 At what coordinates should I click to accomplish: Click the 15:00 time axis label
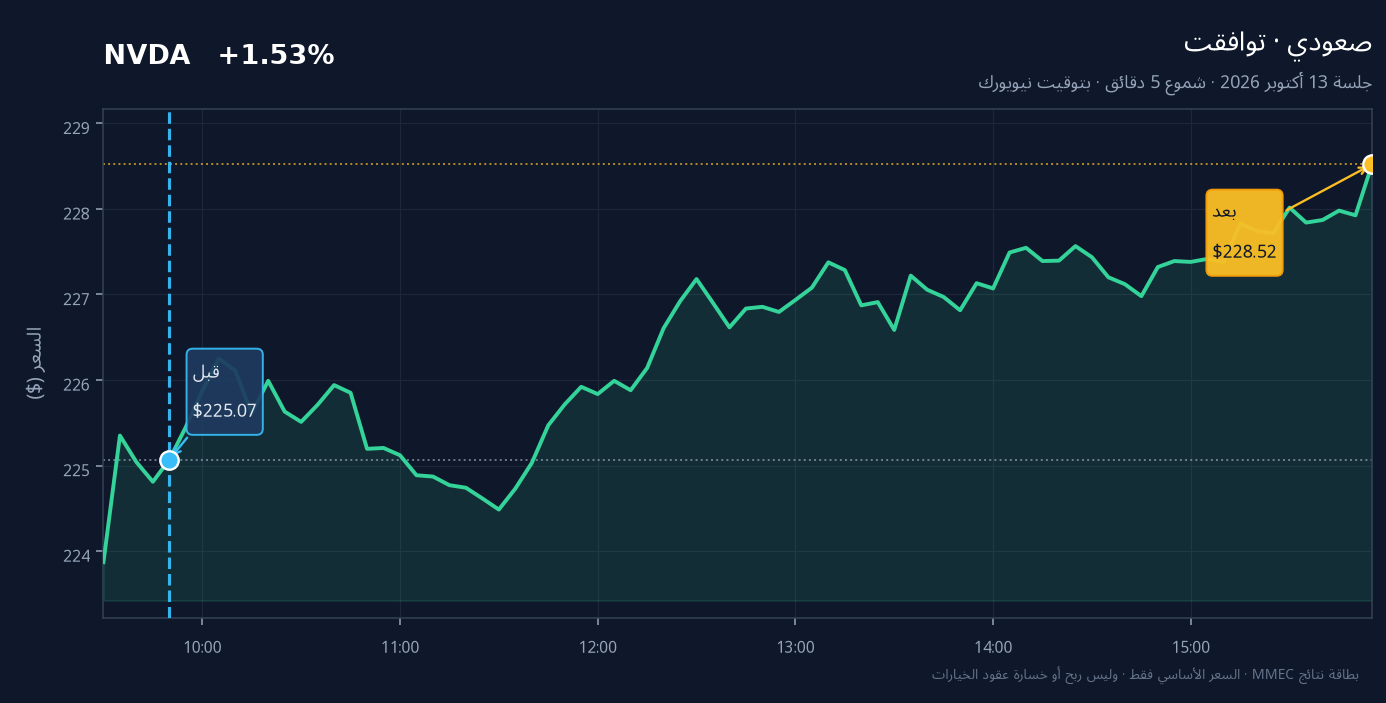point(1190,647)
